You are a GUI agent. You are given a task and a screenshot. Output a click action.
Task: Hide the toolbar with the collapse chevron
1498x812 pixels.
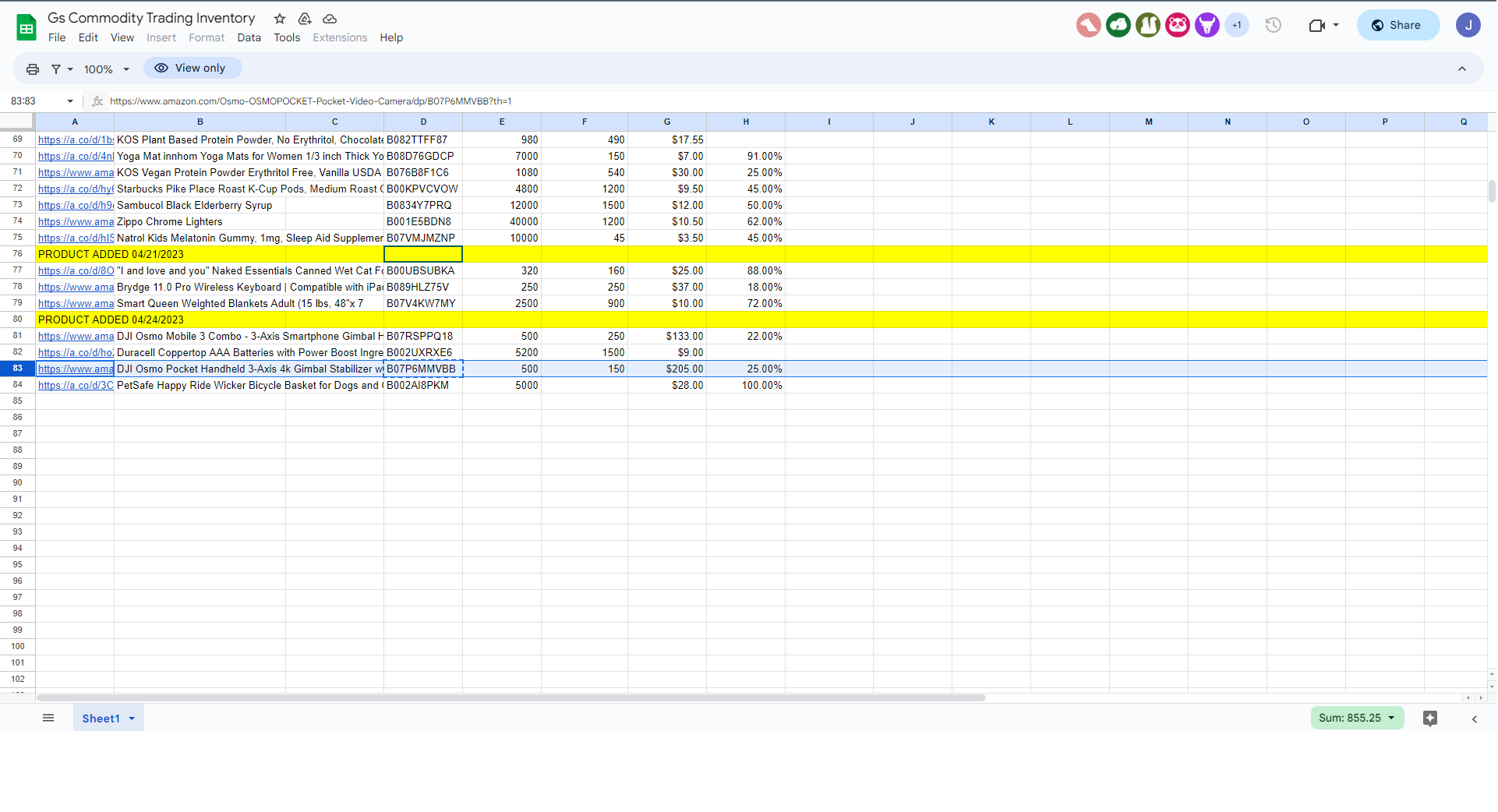click(x=1462, y=69)
